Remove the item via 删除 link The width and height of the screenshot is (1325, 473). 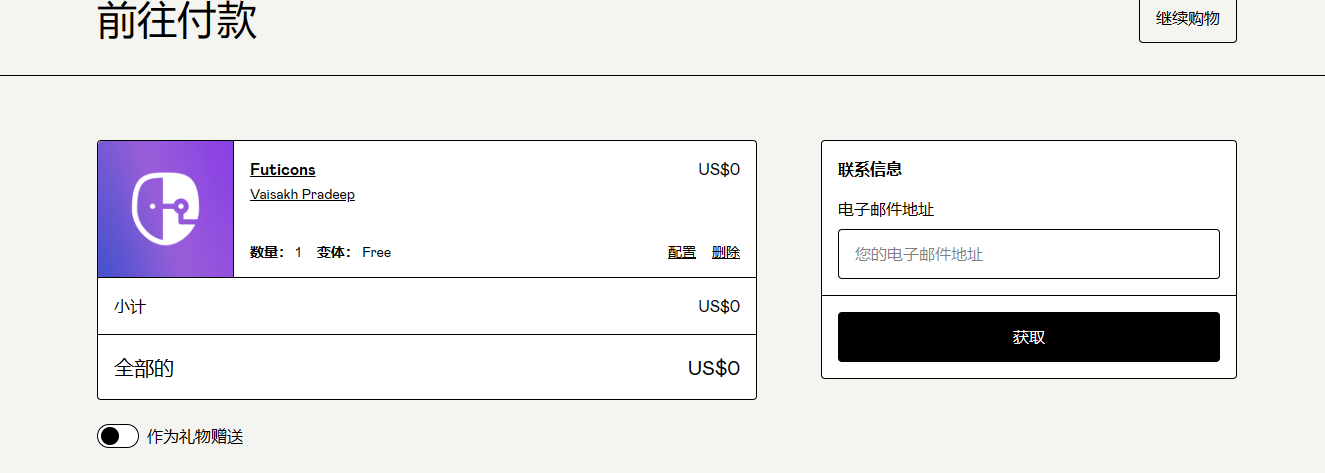point(726,252)
